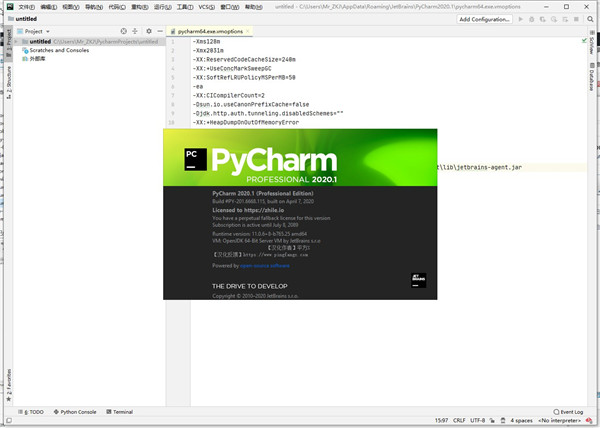Toggle the Structure tool window side tab
Image resolution: width=600 pixels, height=428 pixels.
[8, 82]
